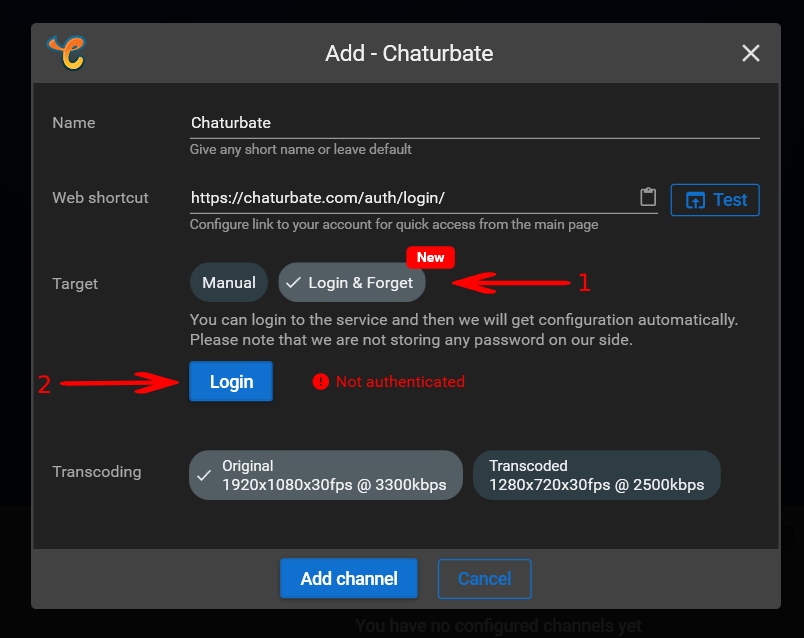Image resolution: width=804 pixels, height=638 pixels.
Task: Click the dialog title Add - Chaturbate
Action: [409, 53]
